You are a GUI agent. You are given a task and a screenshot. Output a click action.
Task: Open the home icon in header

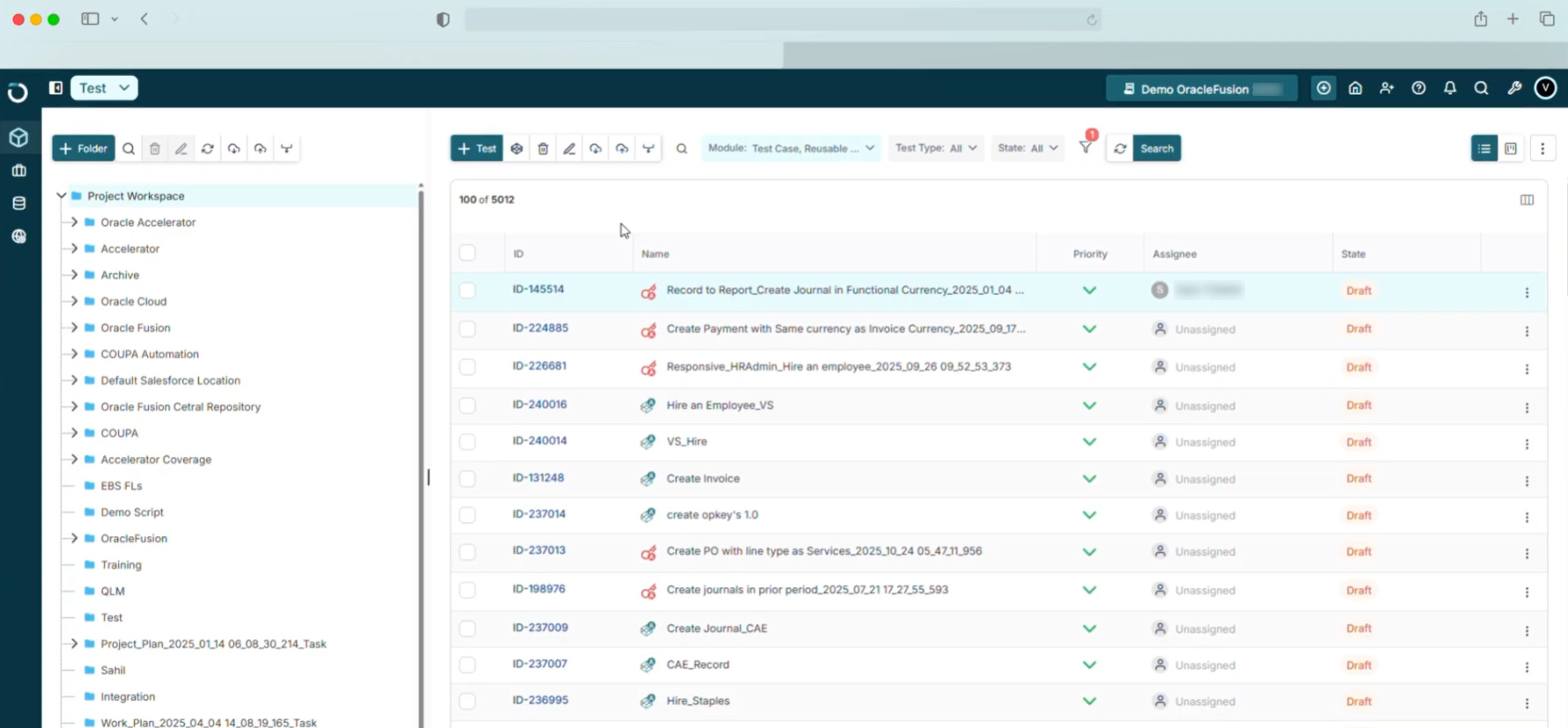(x=1355, y=88)
